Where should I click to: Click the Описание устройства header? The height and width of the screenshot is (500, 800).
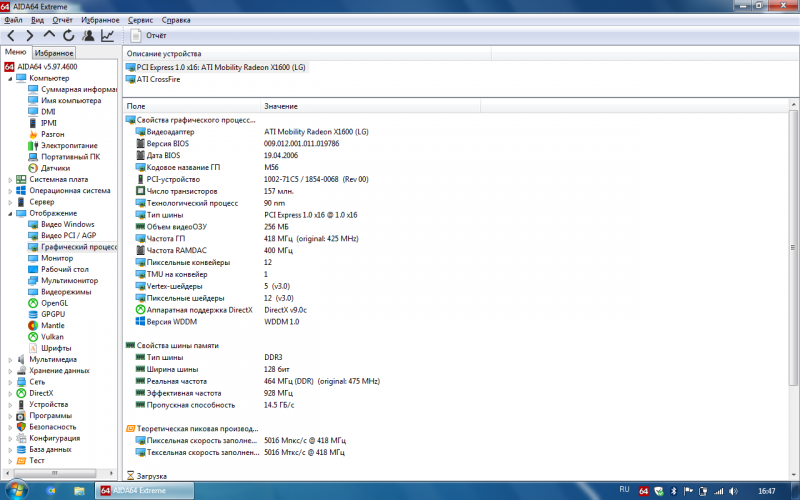307,54
